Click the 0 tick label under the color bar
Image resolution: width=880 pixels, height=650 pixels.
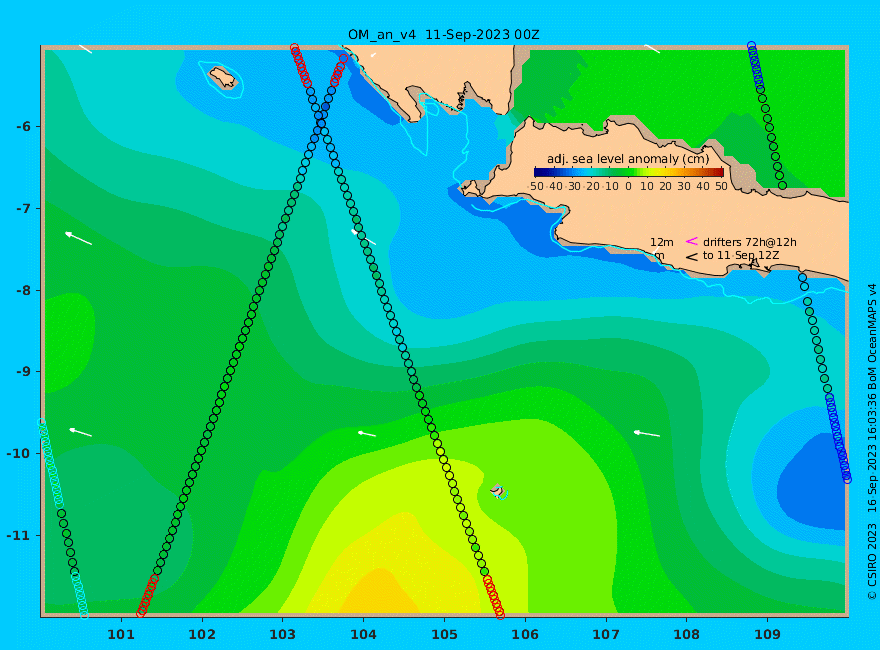pos(629,186)
